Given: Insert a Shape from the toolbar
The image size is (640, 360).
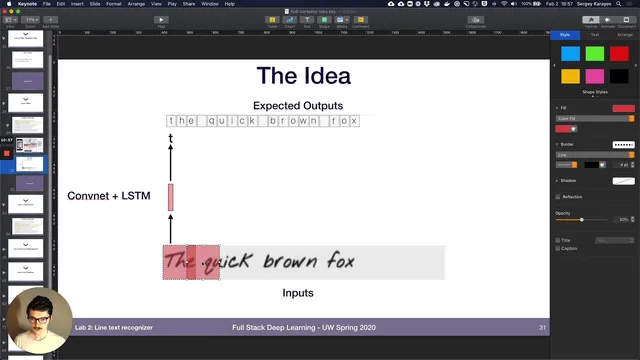Looking at the screenshot, I should [324, 20].
